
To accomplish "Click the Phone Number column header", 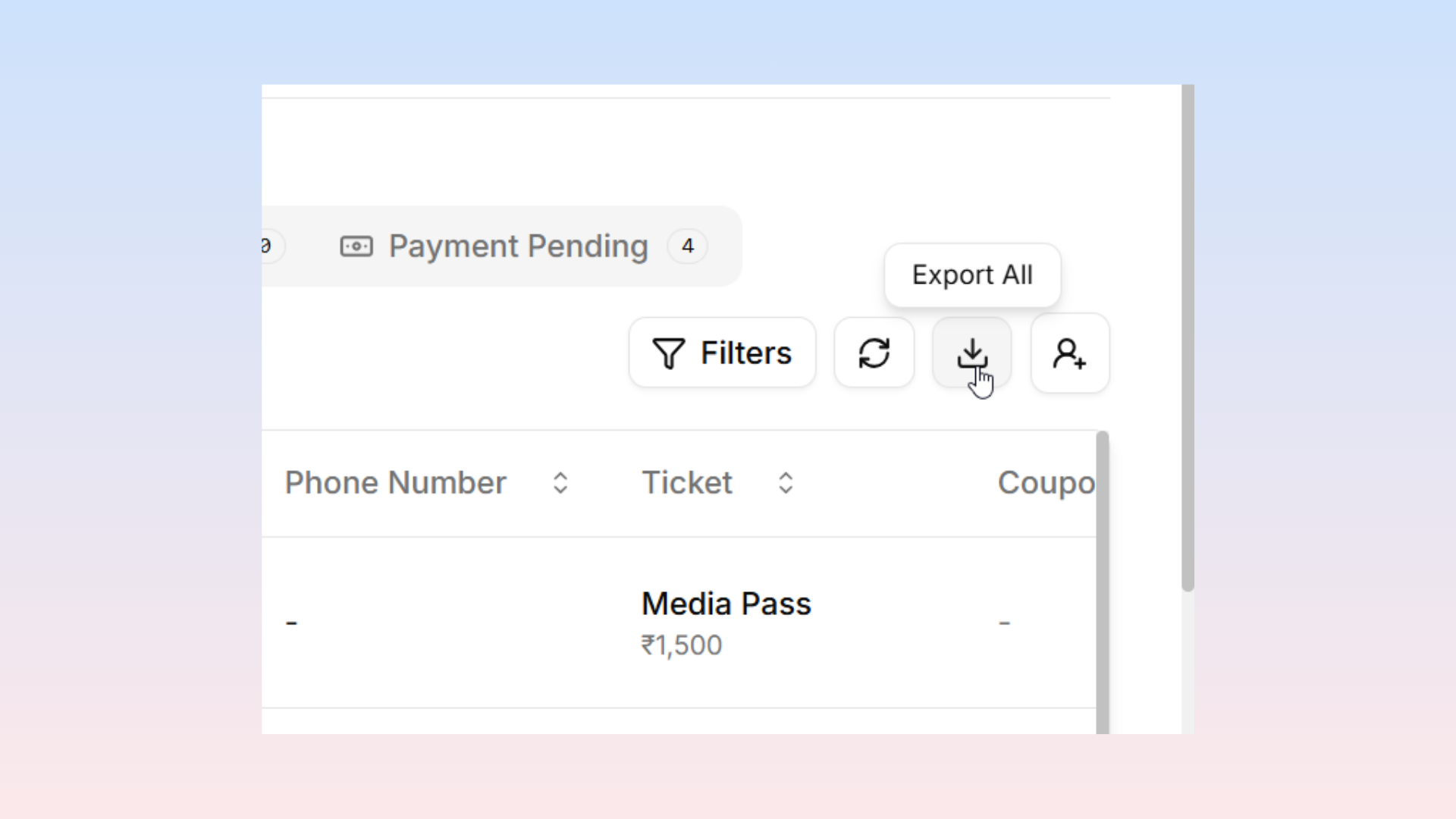I will pyautogui.click(x=395, y=483).
